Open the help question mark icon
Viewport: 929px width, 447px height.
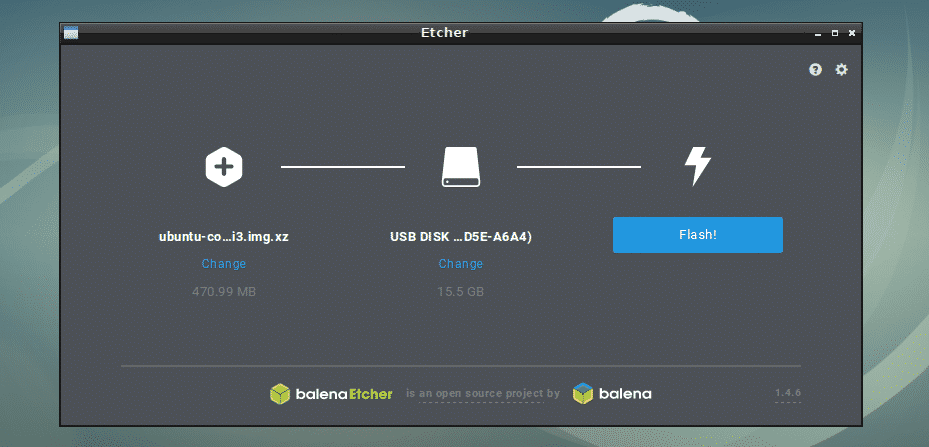pyautogui.click(x=815, y=70)
